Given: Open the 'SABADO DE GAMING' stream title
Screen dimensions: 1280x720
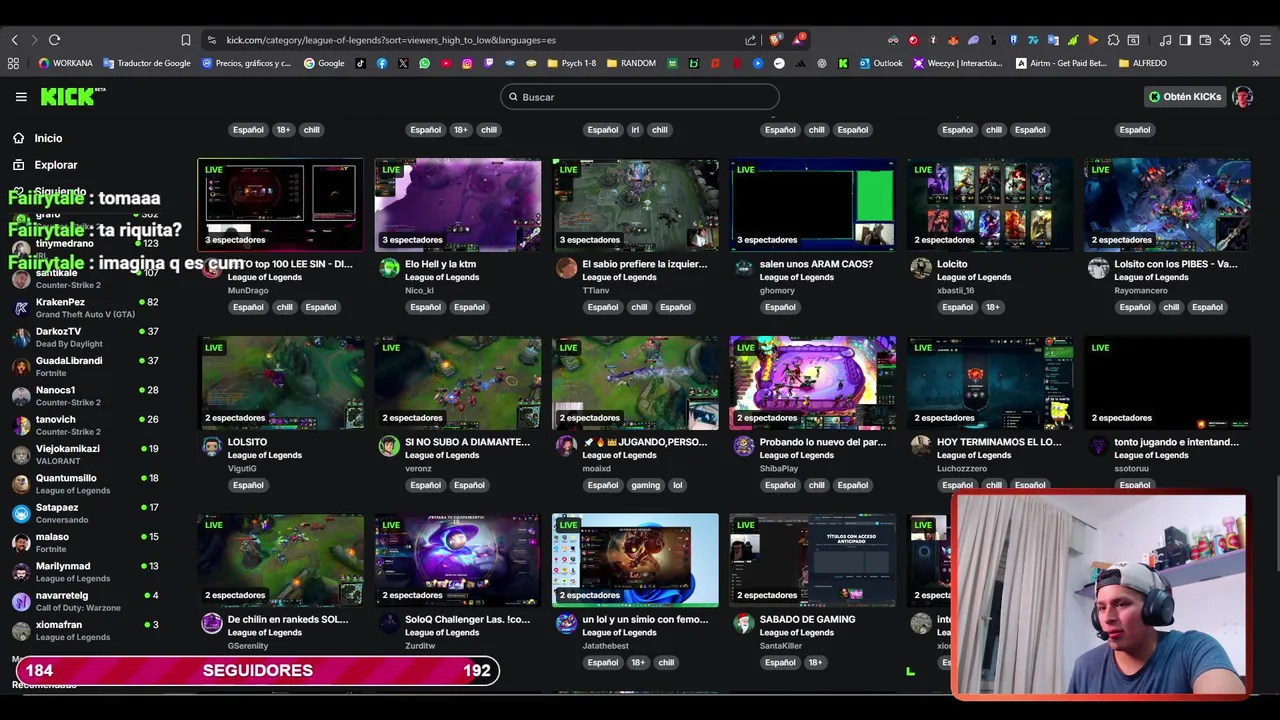Looking at the screenshot, I should point(807,619).
